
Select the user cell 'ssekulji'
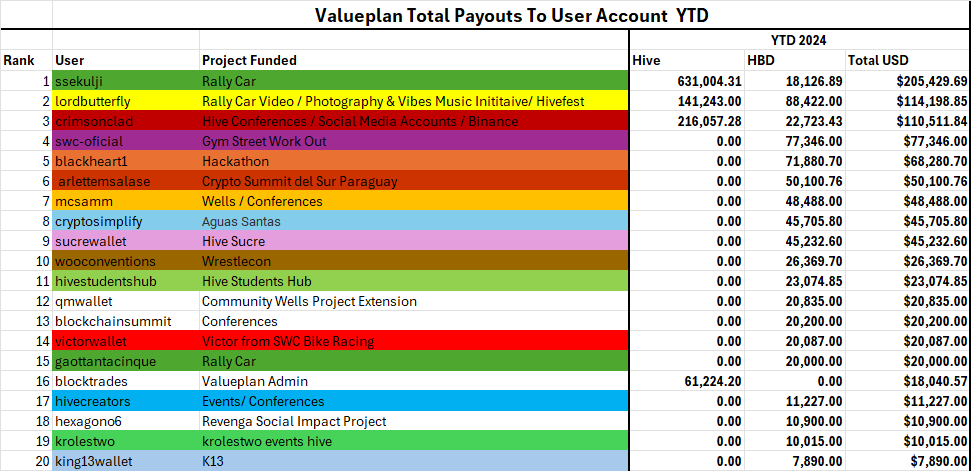pyautogui.click(x=126, y=81)
